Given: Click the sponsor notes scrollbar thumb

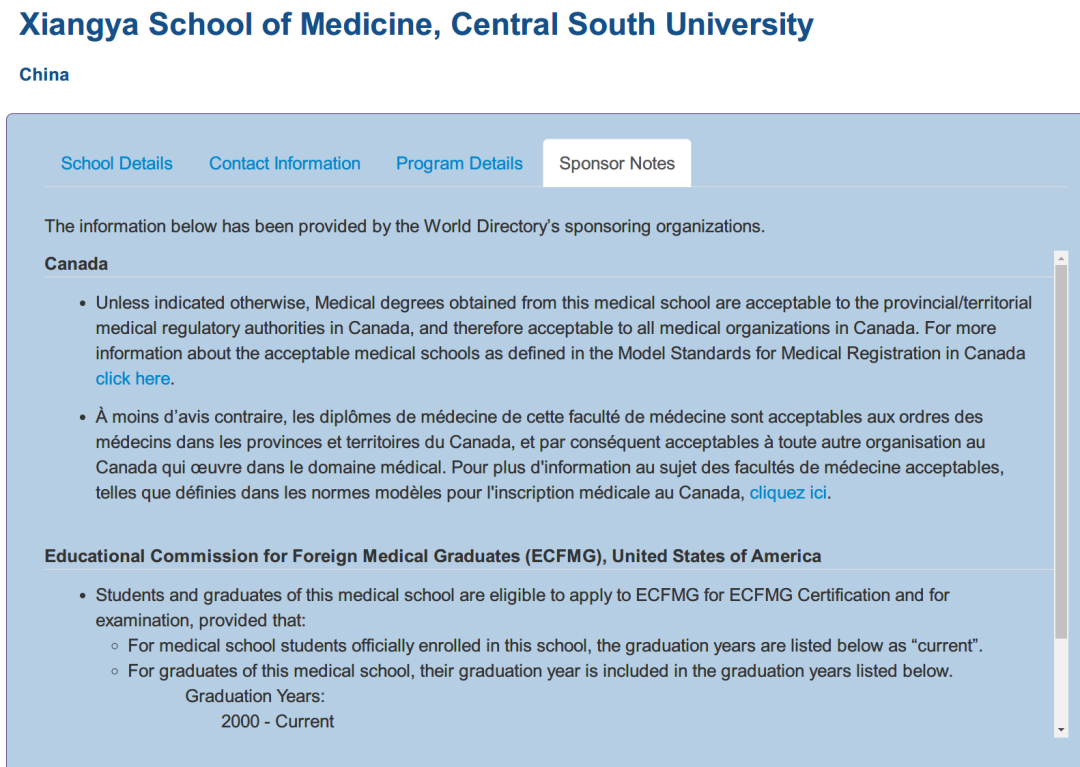Looking at the screenshot, I should 1061,451.
